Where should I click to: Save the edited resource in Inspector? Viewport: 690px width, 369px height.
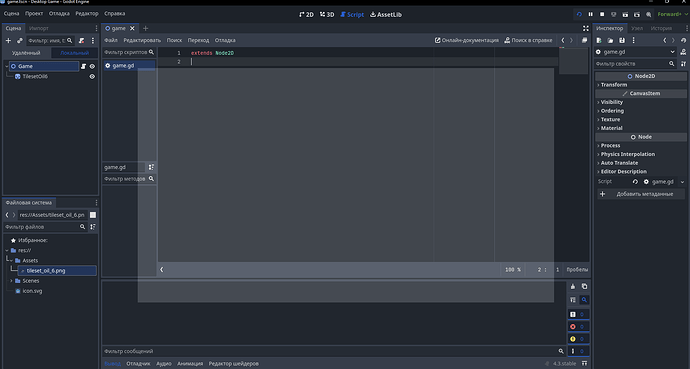[x=622, y=40]
